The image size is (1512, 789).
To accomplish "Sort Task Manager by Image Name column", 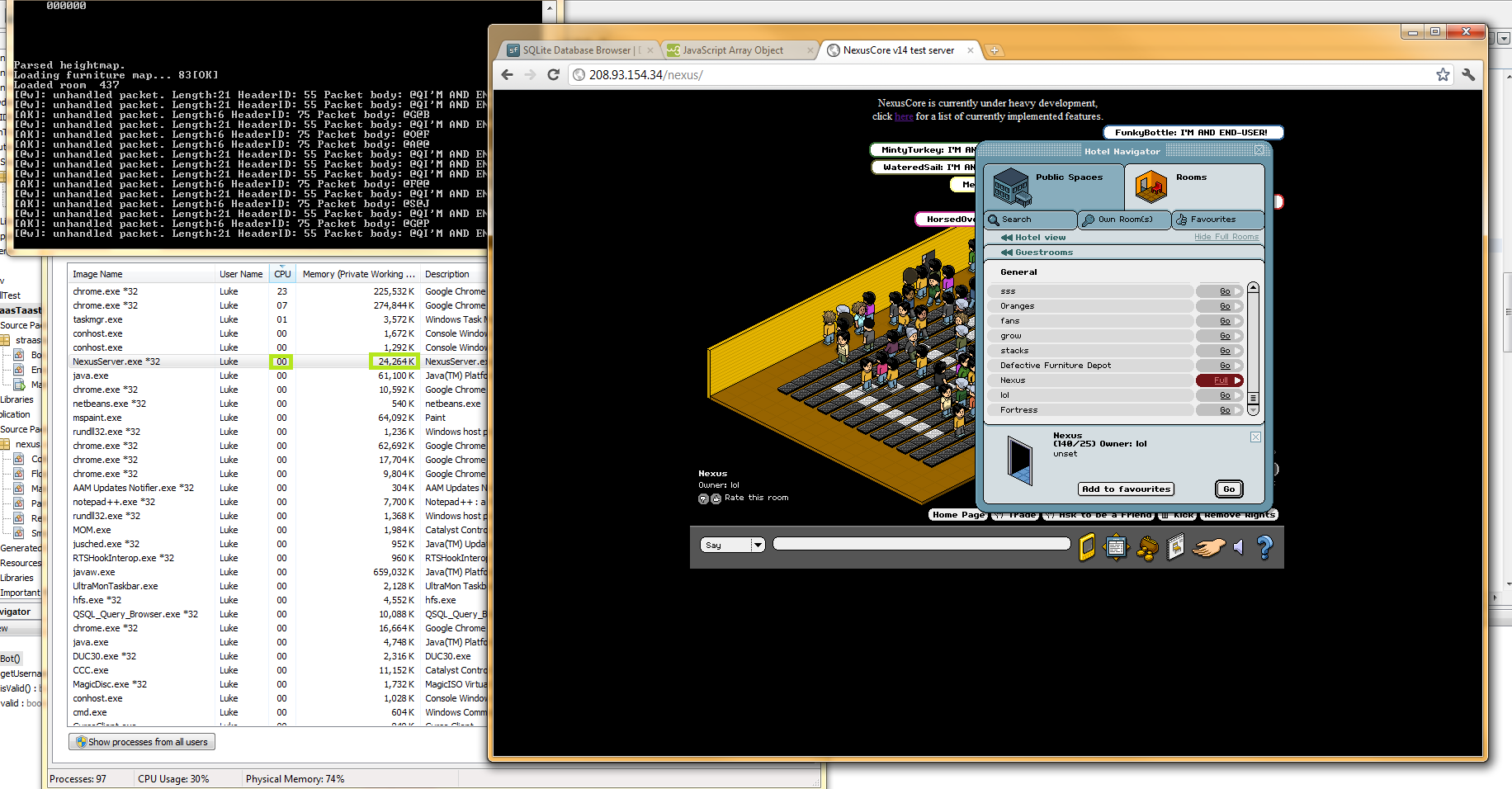I will [141, 274].
